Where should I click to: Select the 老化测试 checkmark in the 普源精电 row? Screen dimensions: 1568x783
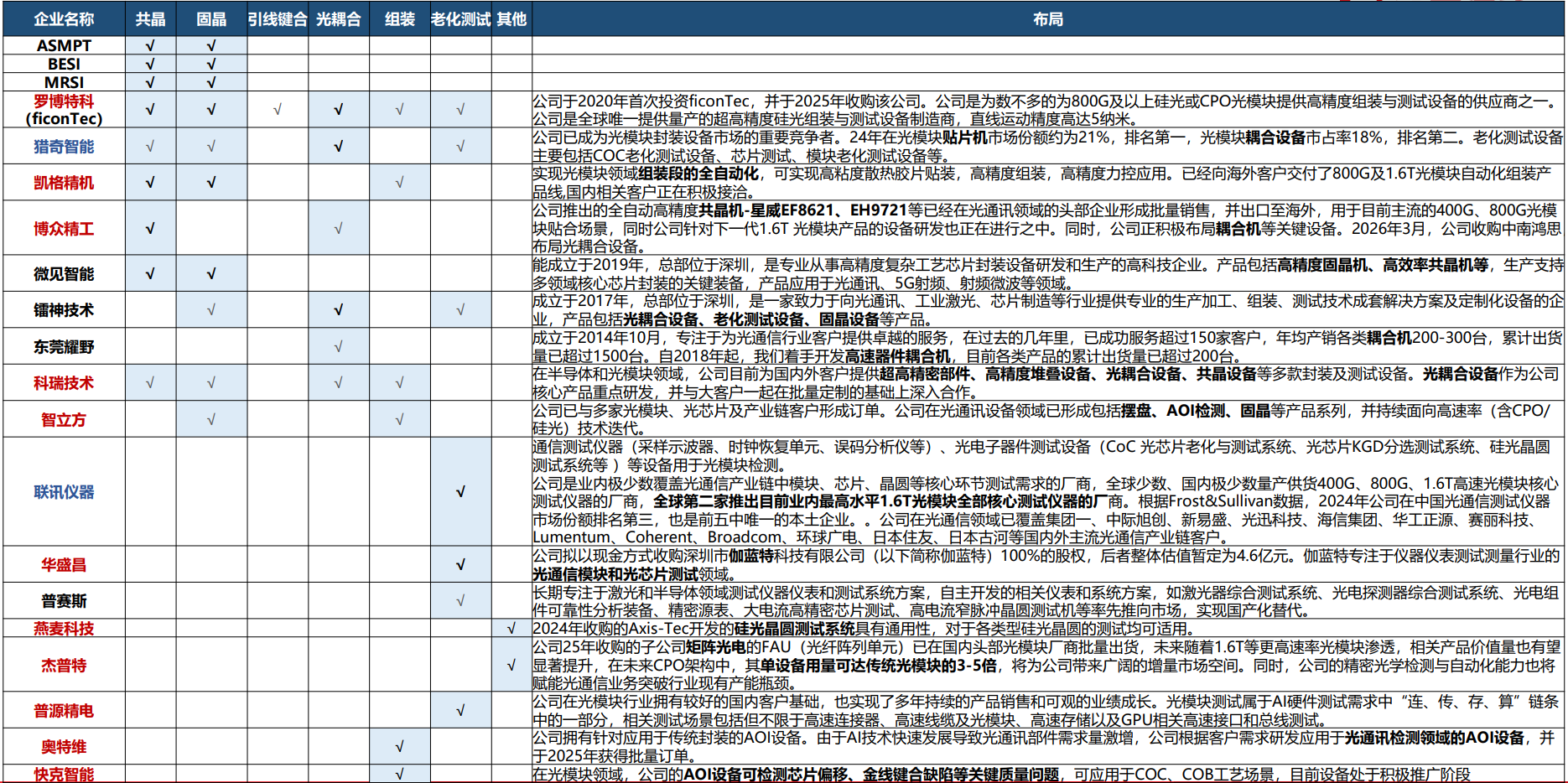tap(461, 711)
